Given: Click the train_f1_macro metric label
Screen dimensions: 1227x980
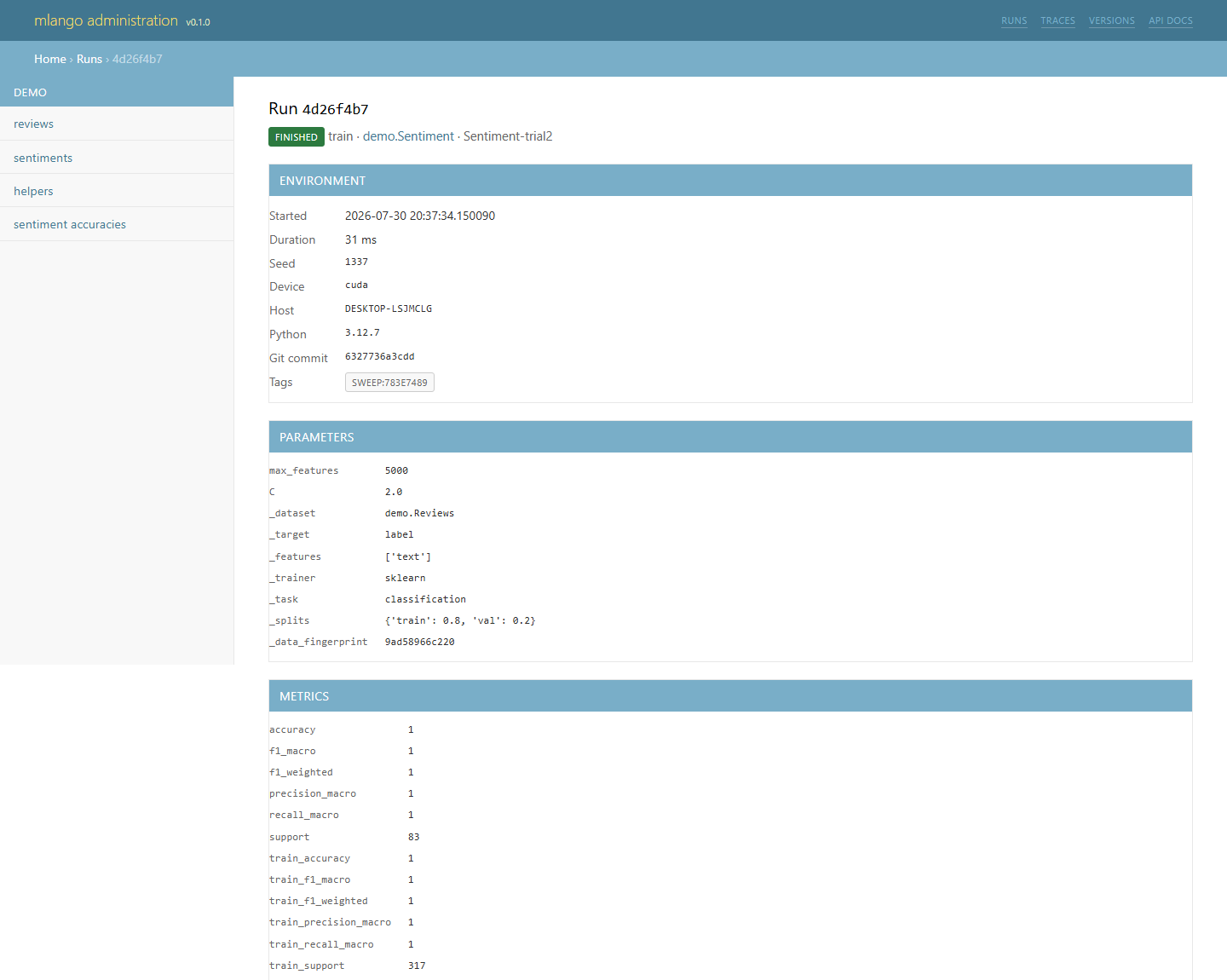Looking at the screenshot, I should tap(309, 879).
